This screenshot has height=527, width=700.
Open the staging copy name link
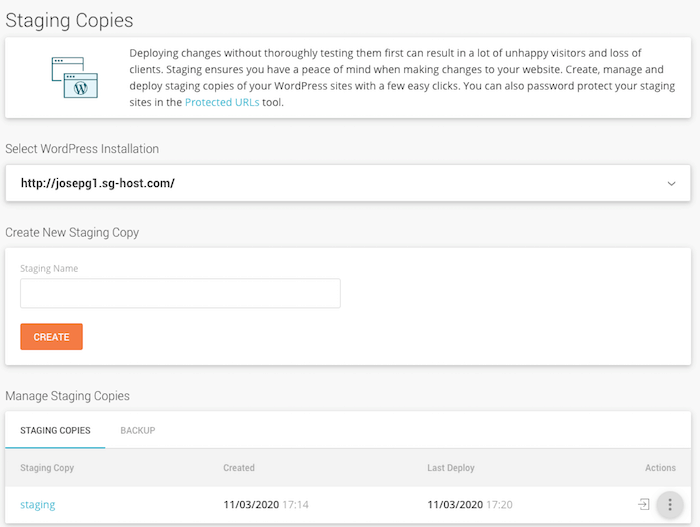coord(38,505)
